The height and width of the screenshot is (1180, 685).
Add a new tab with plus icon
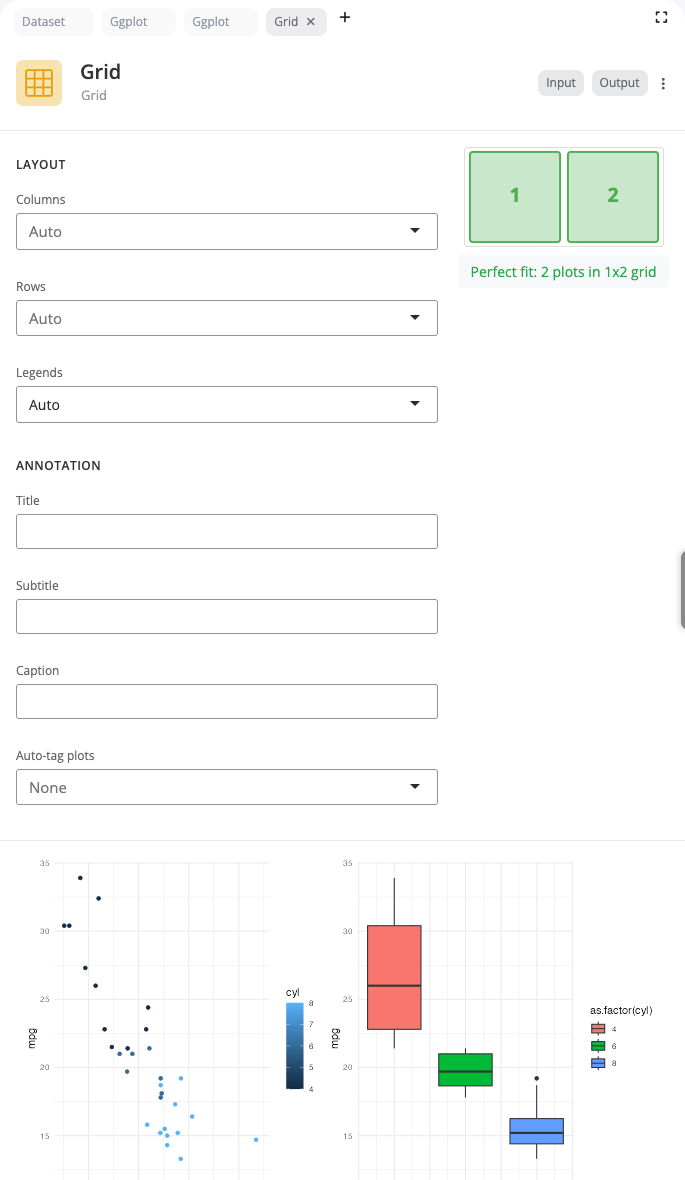345,17
